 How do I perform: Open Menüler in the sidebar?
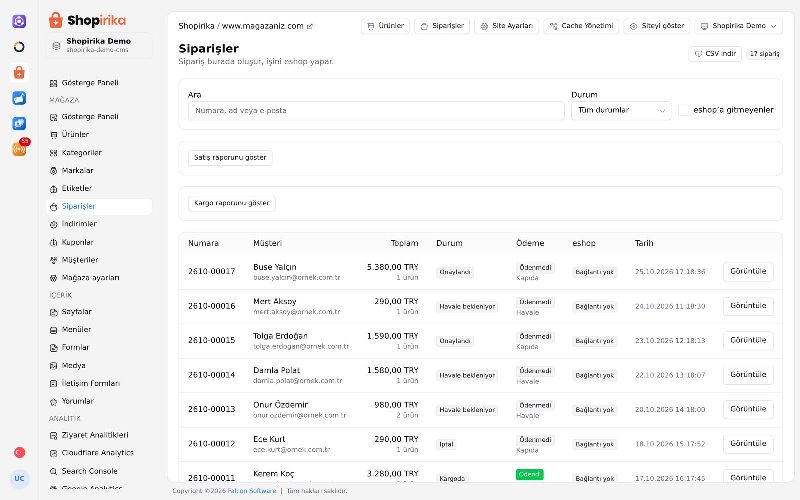pos(98,330)
